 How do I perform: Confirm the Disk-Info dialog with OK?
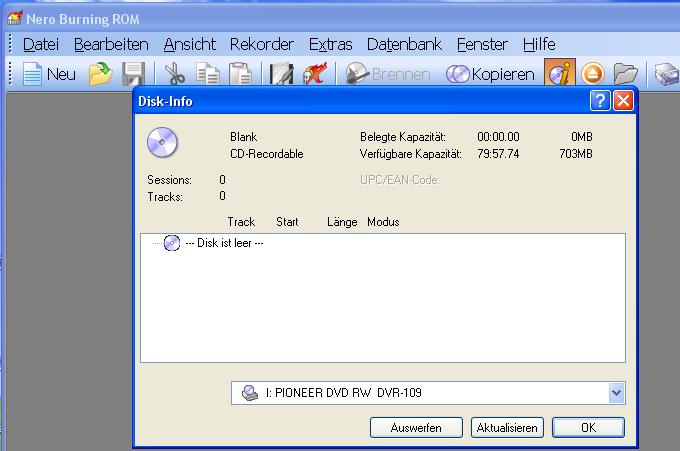pos(588,428)
